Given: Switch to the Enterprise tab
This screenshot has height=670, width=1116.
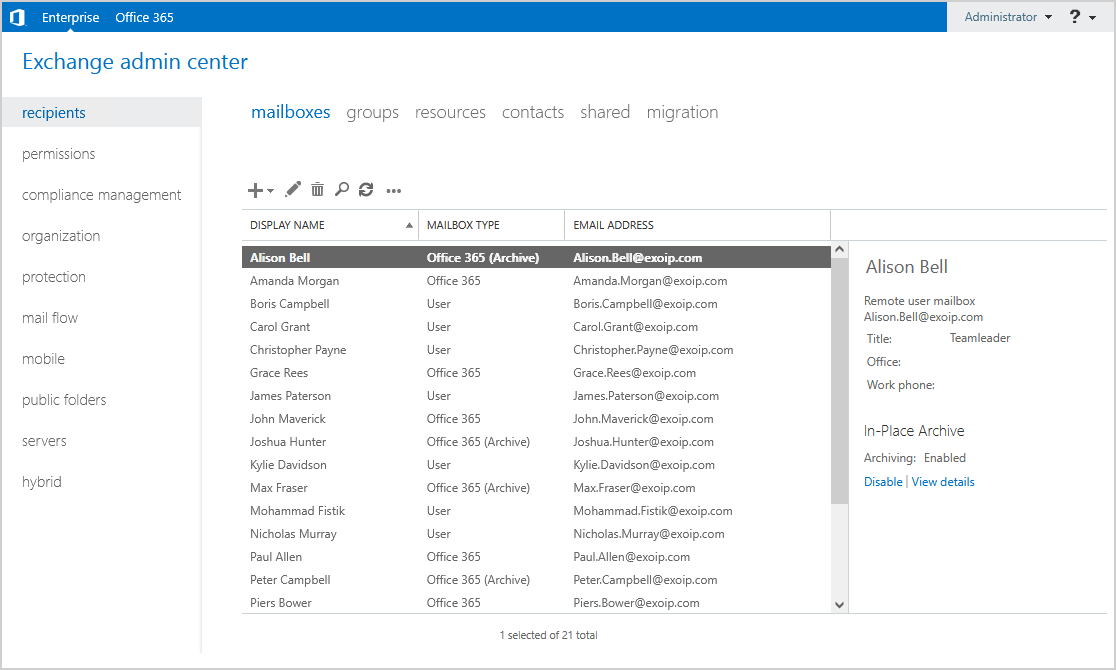Looking at the screenshot, I should (x=70, y=17).
